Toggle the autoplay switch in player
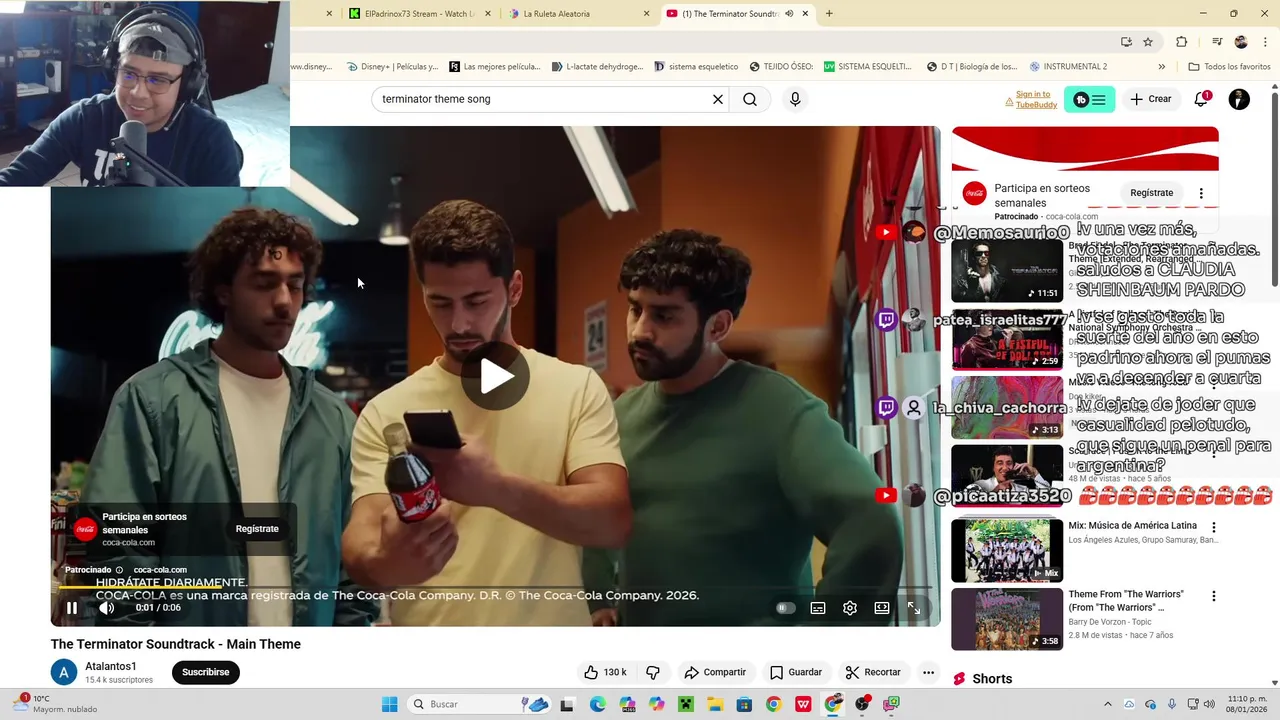 (x=786, y=608)
